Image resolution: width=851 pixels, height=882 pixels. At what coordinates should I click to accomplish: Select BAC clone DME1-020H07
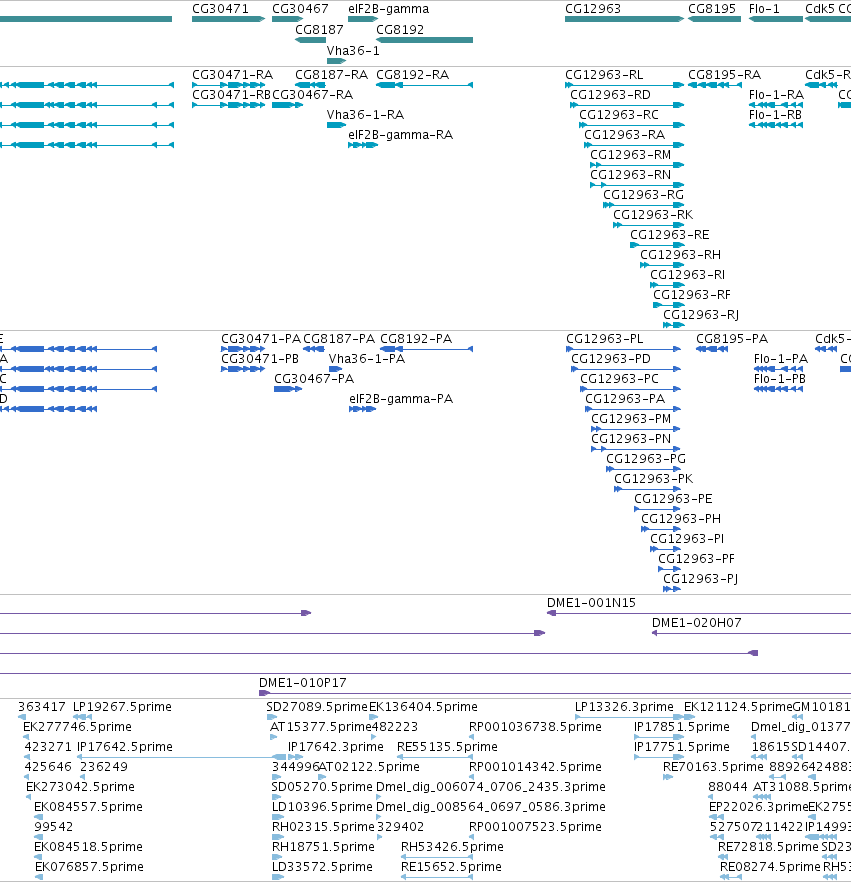click(x=696, y=623)
